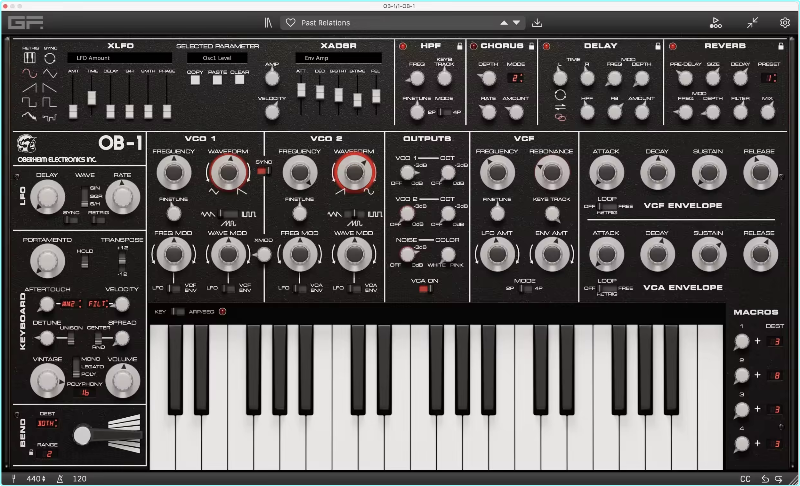Flip the HPF 2P/4P mode switch
The height and width of the screenshot is (486, 800).
[x=443, y=112]
